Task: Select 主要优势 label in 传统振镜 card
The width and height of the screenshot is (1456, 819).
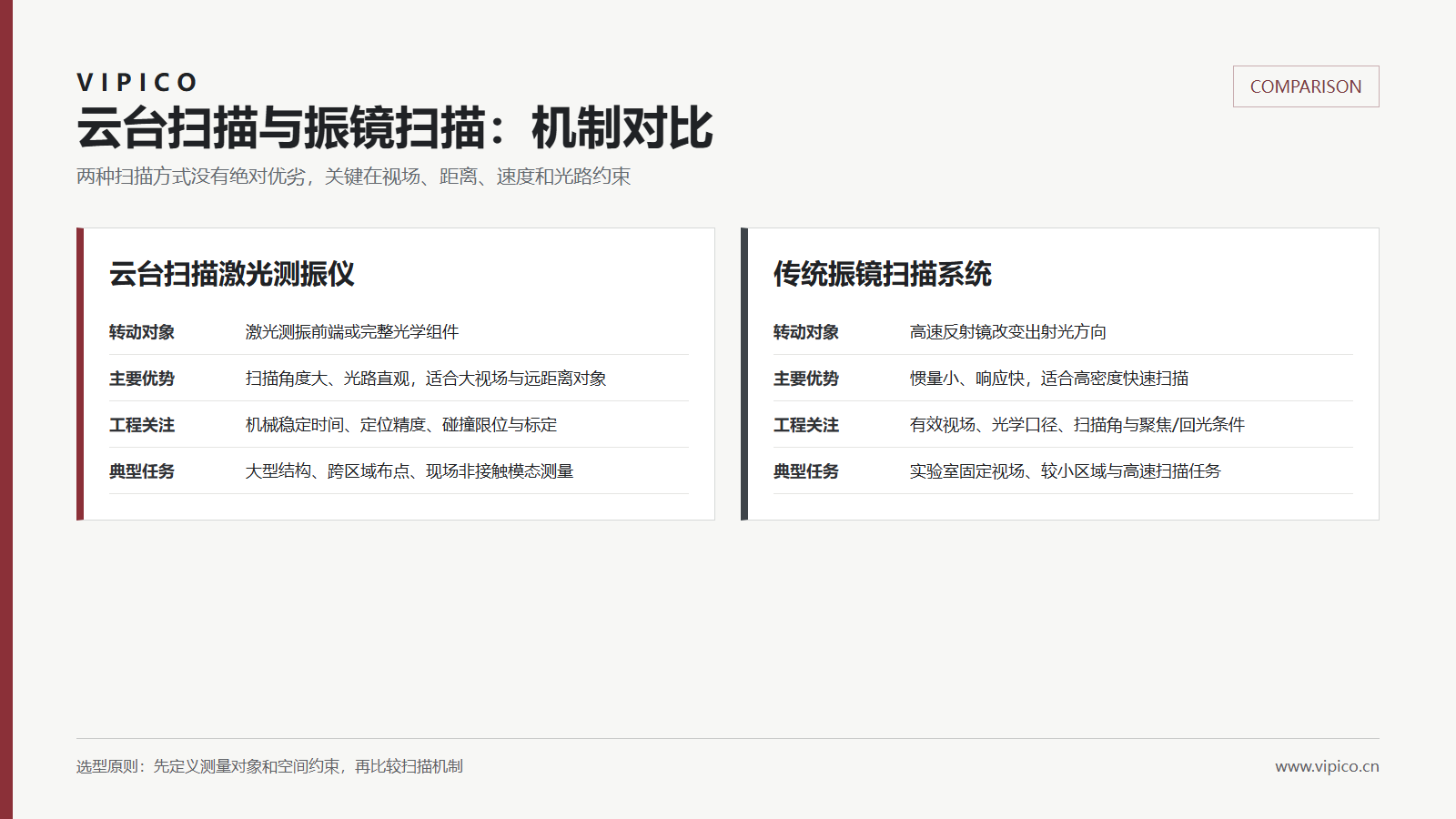Action: [x=806, y=379]
